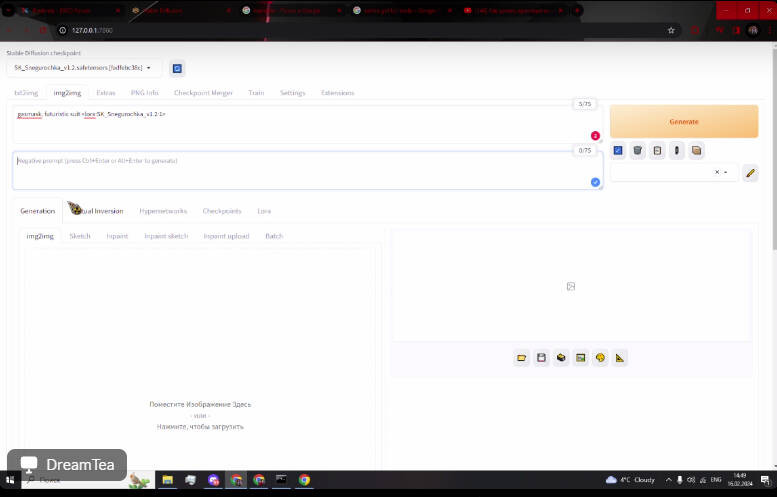Open a new browser tab with plus

[x=577, y=10]
